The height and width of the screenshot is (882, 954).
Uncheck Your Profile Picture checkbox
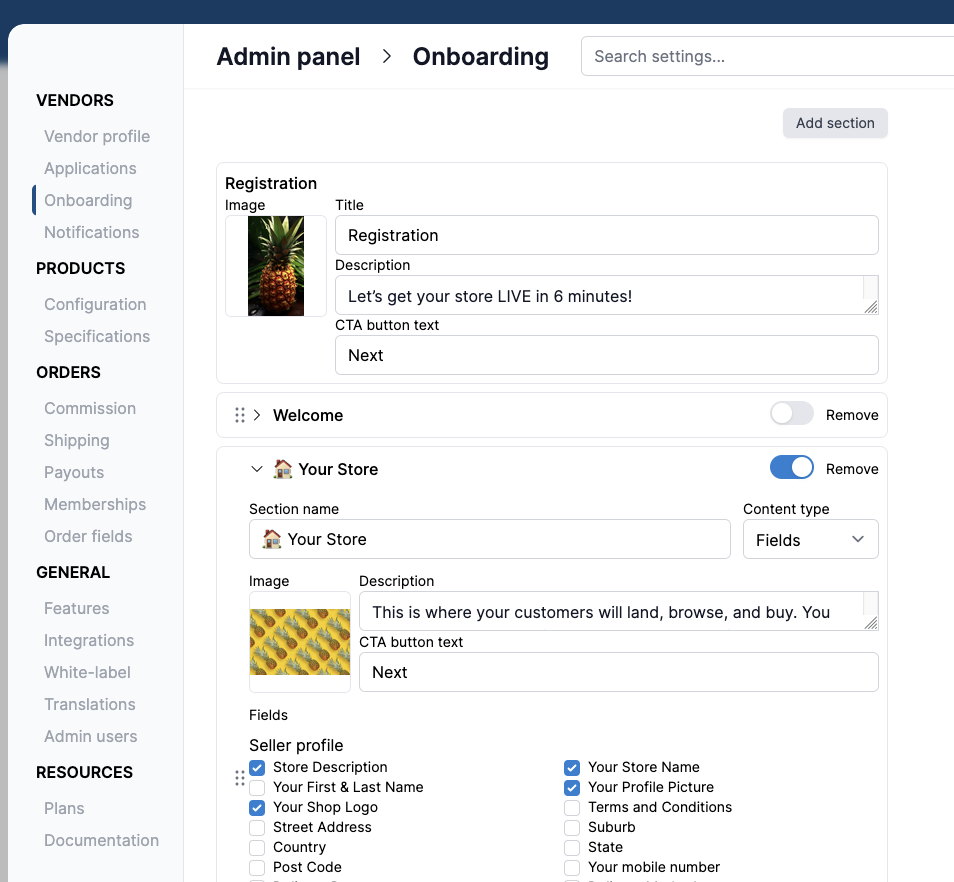(572, 788)
